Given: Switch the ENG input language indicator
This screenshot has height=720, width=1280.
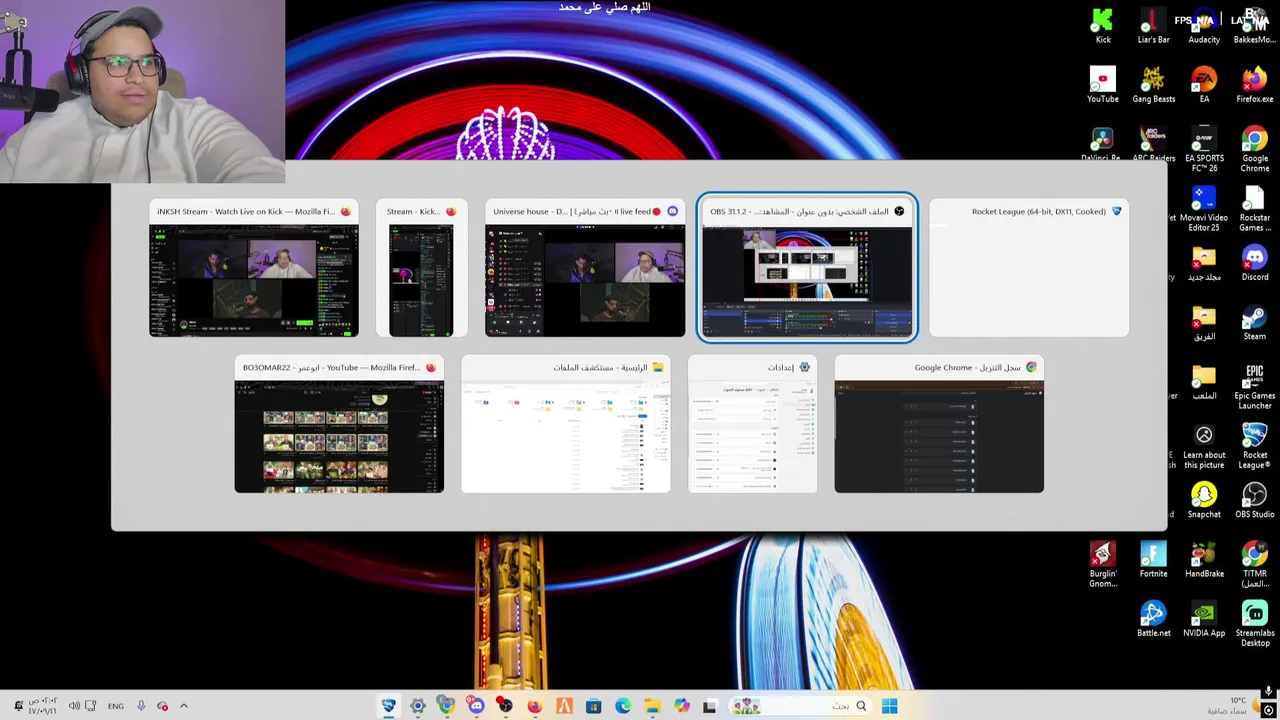Looking at the screenshot, I should click(x=116, y=706).
